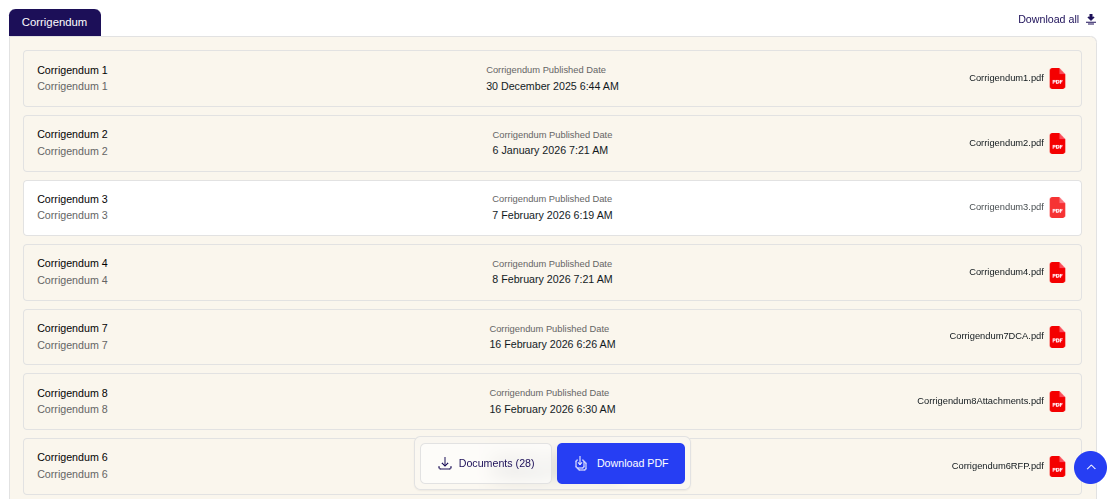Select the bold Corrigendum 8 title
This screenshot has height=499, width=1110.
click(72, 394)
